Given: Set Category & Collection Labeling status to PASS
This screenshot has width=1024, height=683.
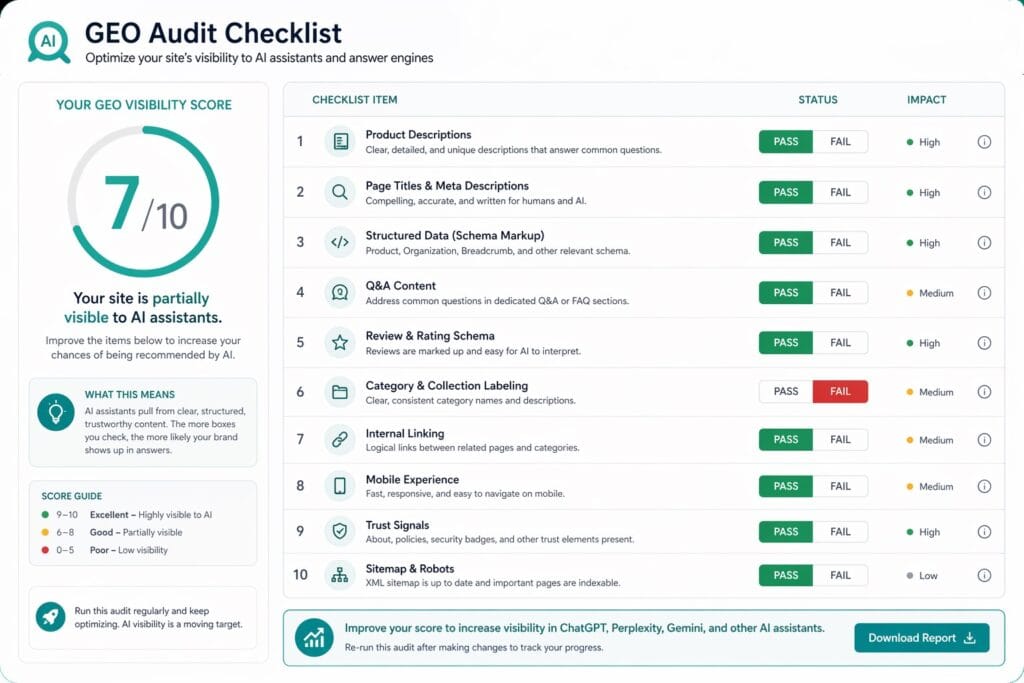Looking at the screenshot, I should coord(785,391).
